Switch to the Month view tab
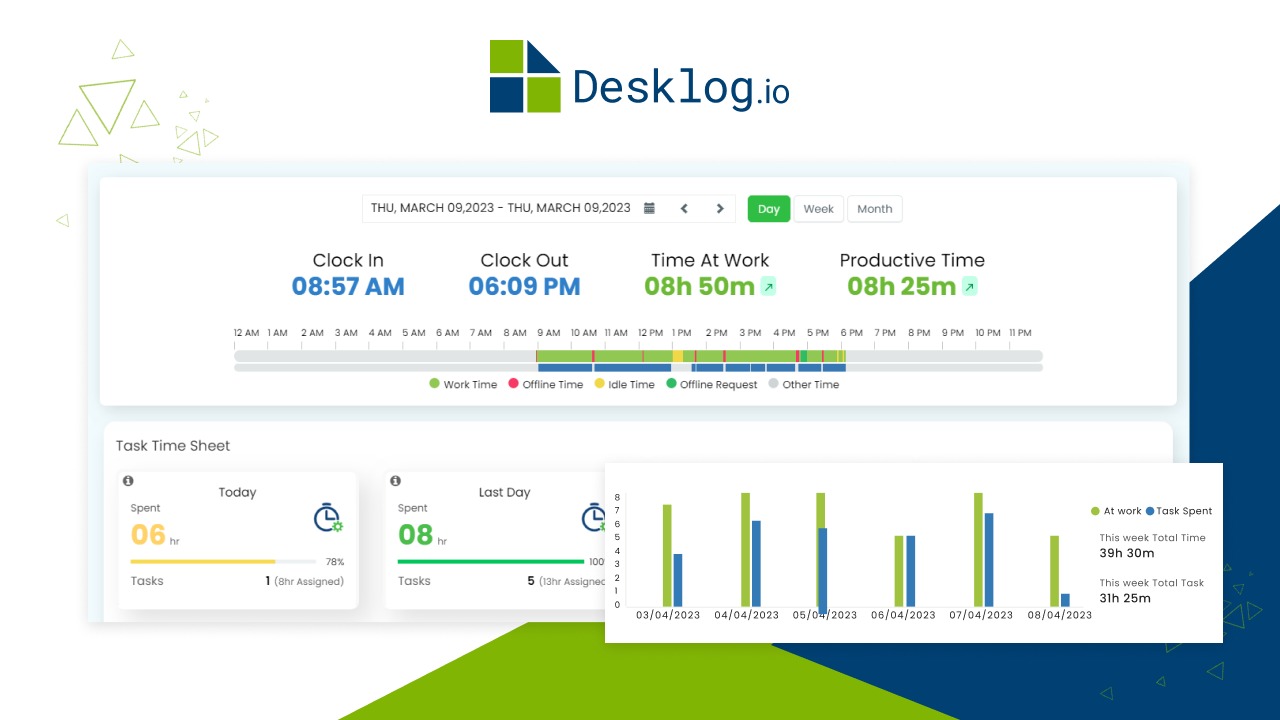This screenshot has width=1280, height=720. point(874,209)
